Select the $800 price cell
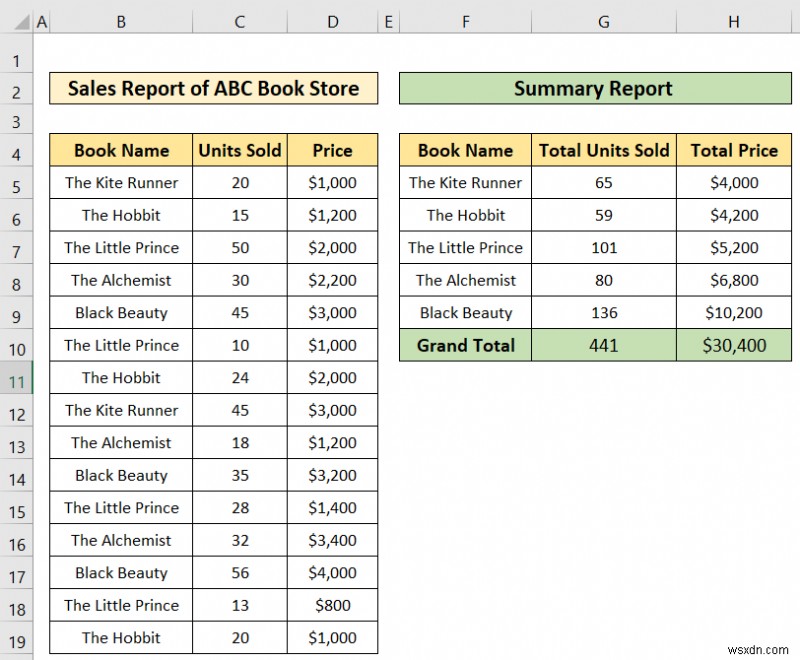 click(332, 605)
